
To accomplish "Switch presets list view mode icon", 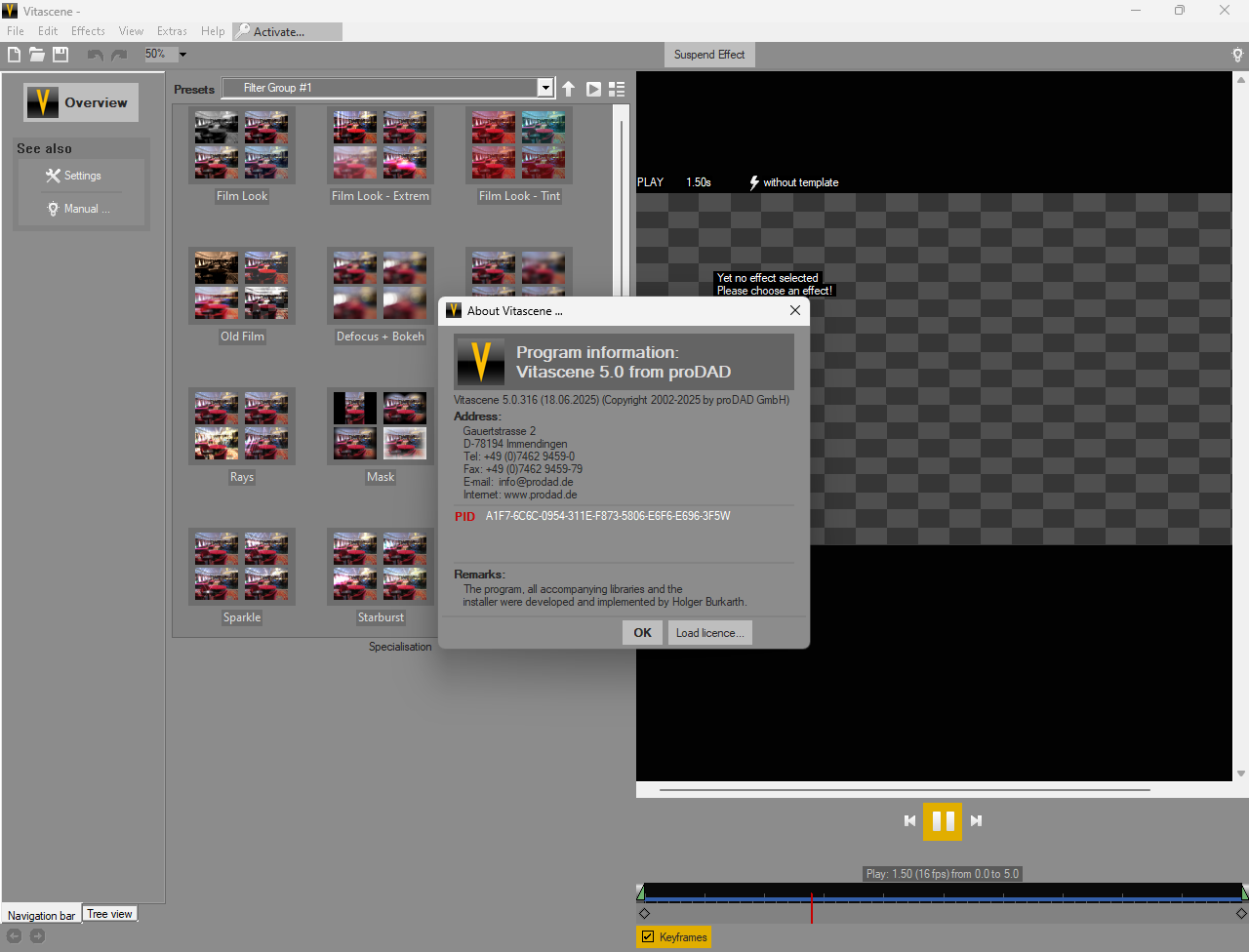I will click(617, 89).
